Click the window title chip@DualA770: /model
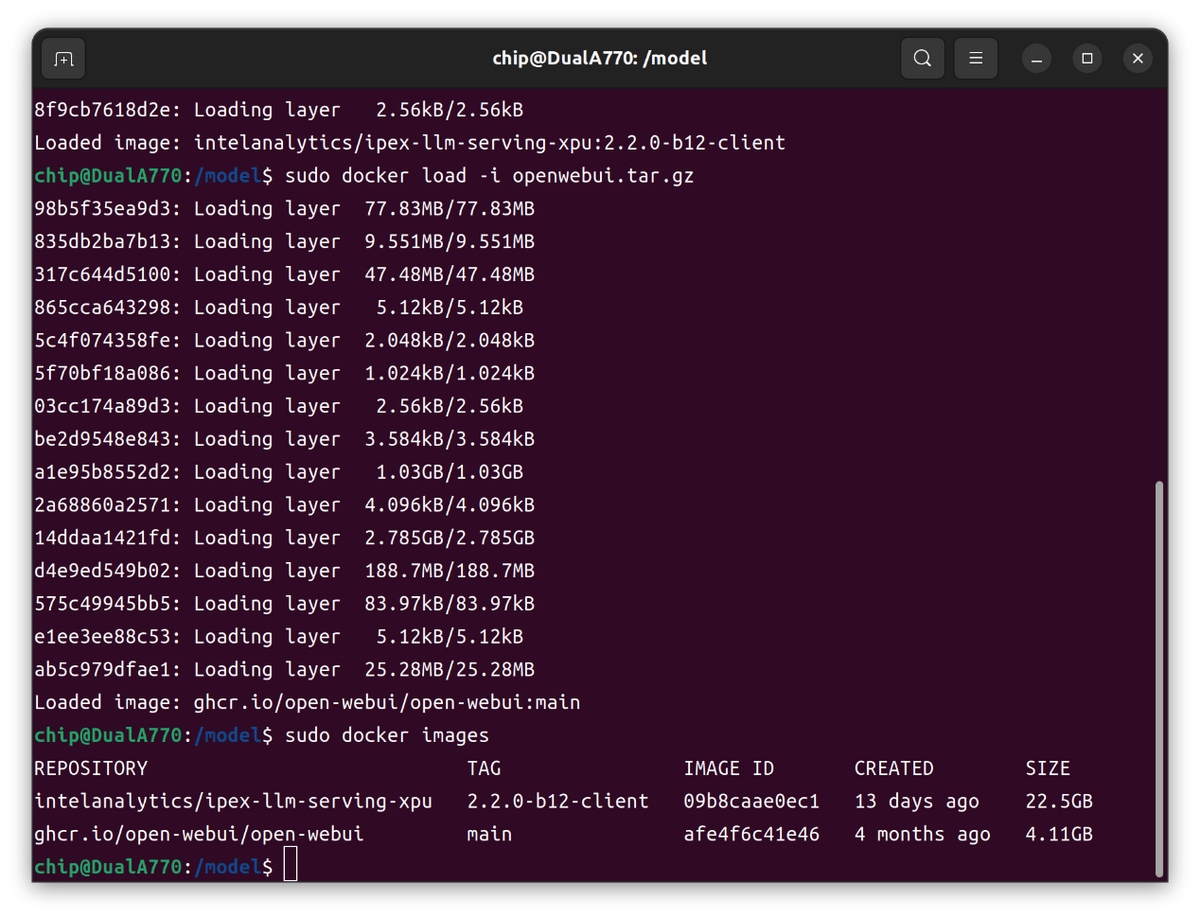The image size is (1200, 918). pos(600,58)
